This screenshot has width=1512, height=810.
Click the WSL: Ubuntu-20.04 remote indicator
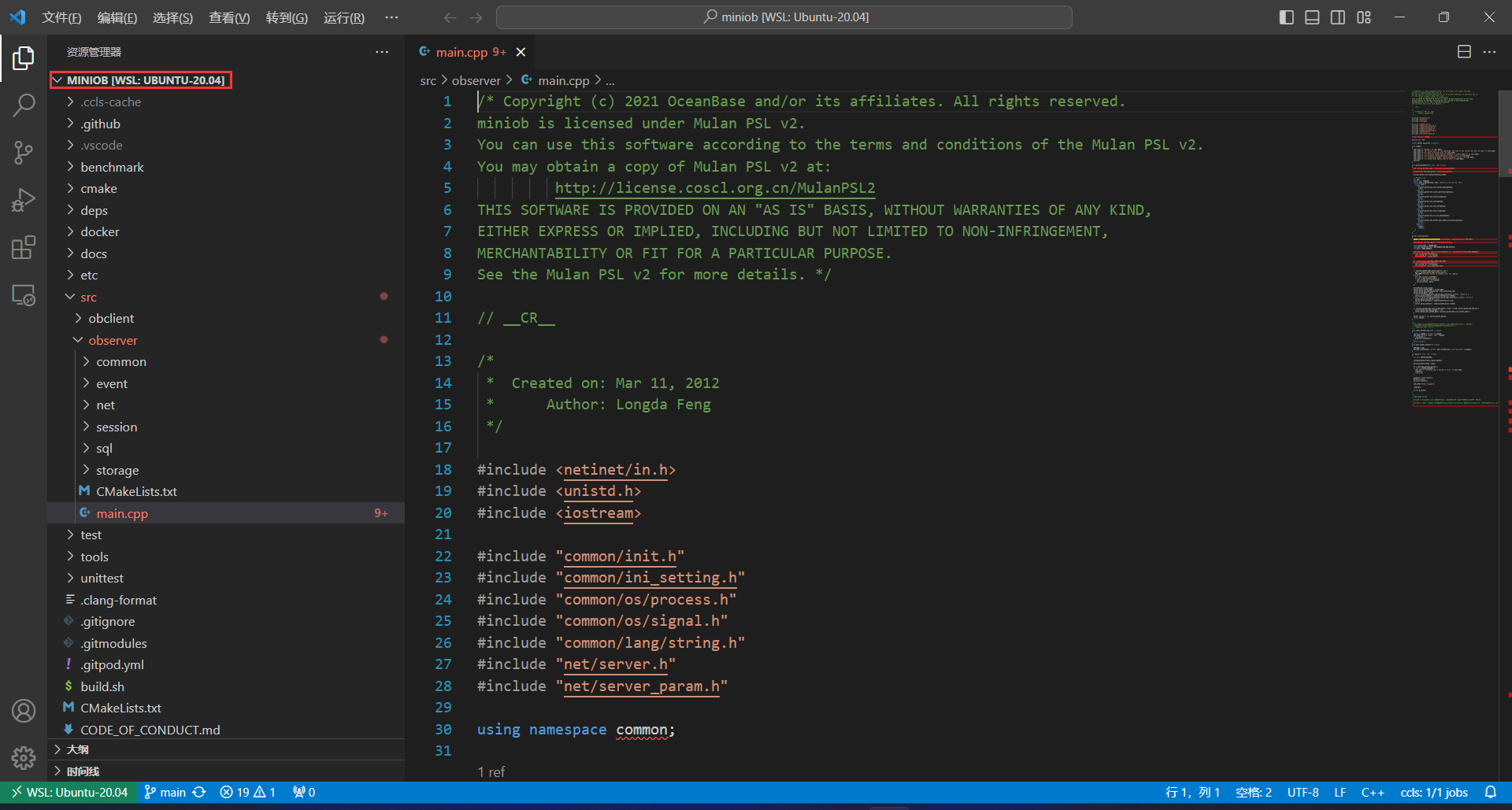point(69,792)
